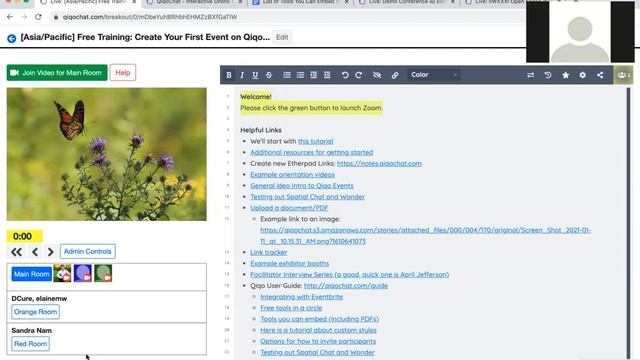The height and width of the screenshot is (360, 640).
Task: Click the green participant avatar in Main Room
Action: [103, 273]
